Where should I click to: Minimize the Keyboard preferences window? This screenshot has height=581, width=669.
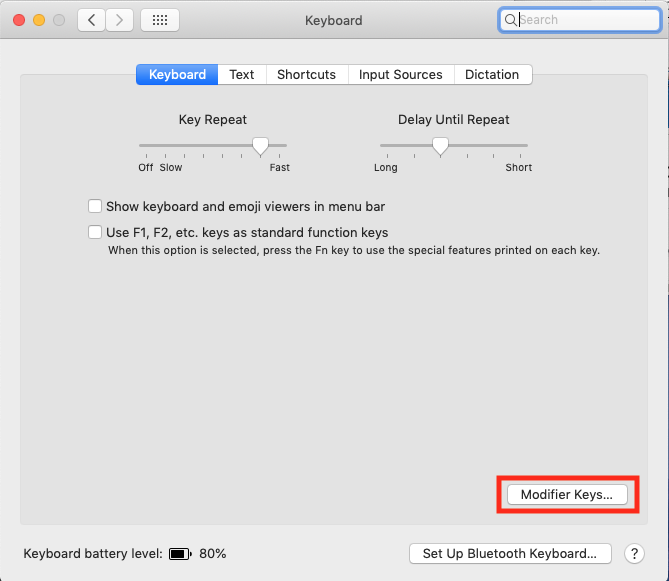40,20
